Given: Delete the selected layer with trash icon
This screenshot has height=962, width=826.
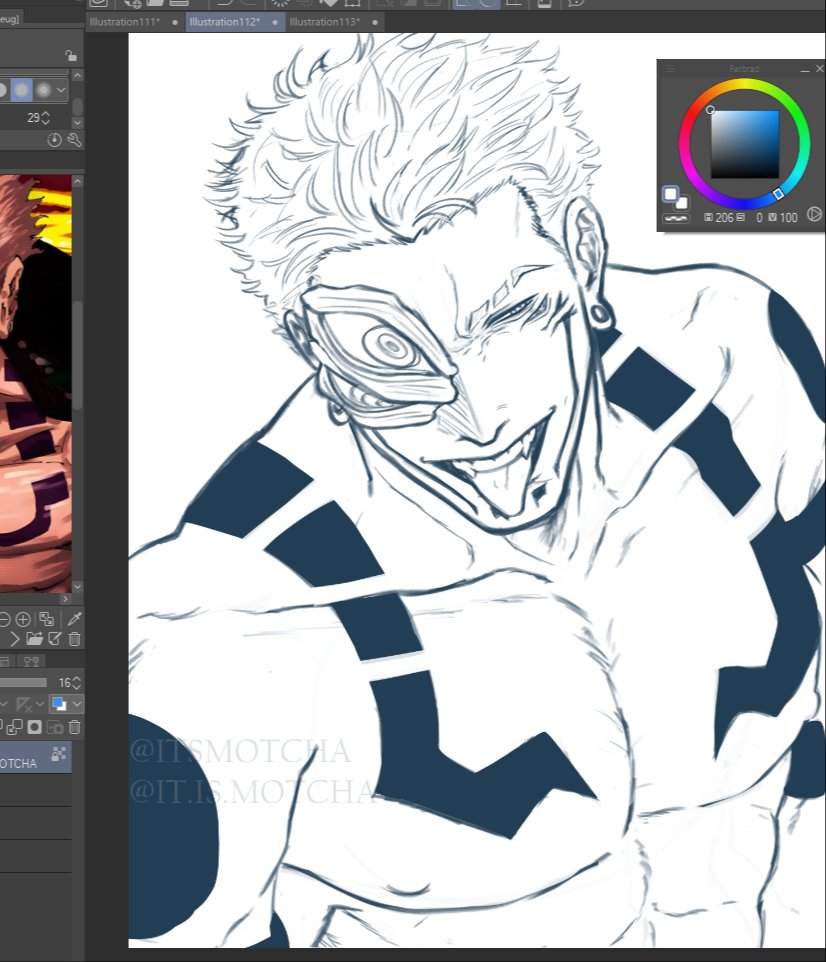Looking at the screenshot, I should coord(74,727).
